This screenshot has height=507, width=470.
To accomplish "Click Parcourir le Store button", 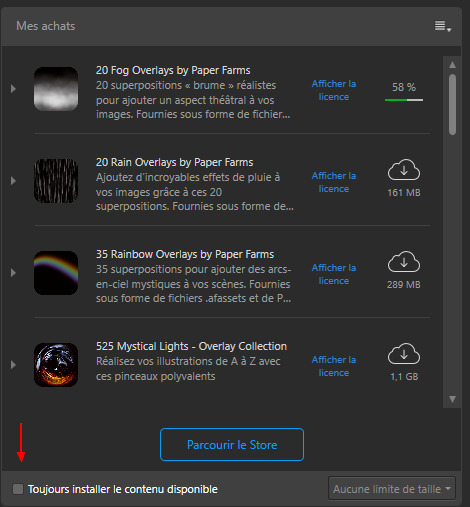I will point(232,445).
